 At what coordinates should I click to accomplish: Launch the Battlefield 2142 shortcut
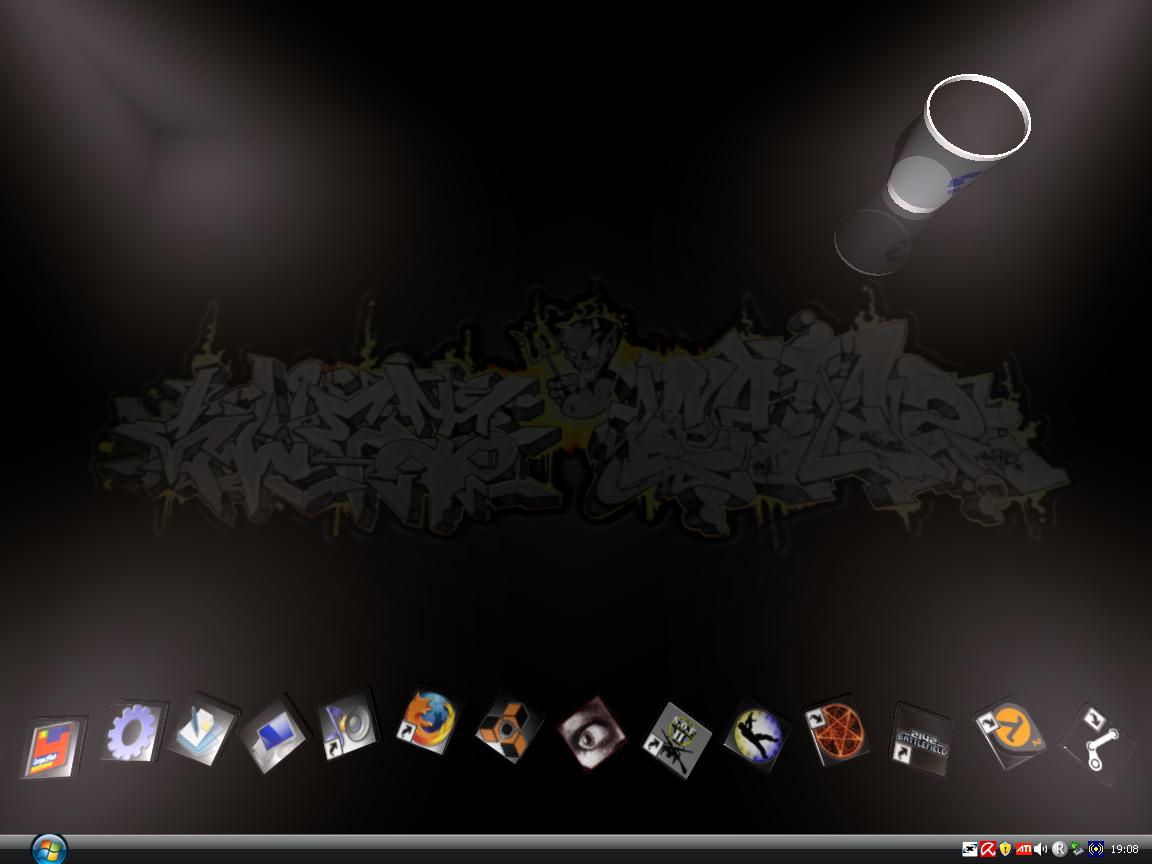click(x=921, y=739)
